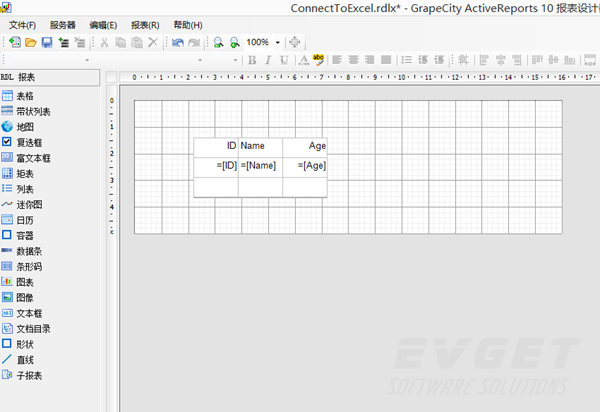Open a report file with folder icon

[x=31, y=42]
